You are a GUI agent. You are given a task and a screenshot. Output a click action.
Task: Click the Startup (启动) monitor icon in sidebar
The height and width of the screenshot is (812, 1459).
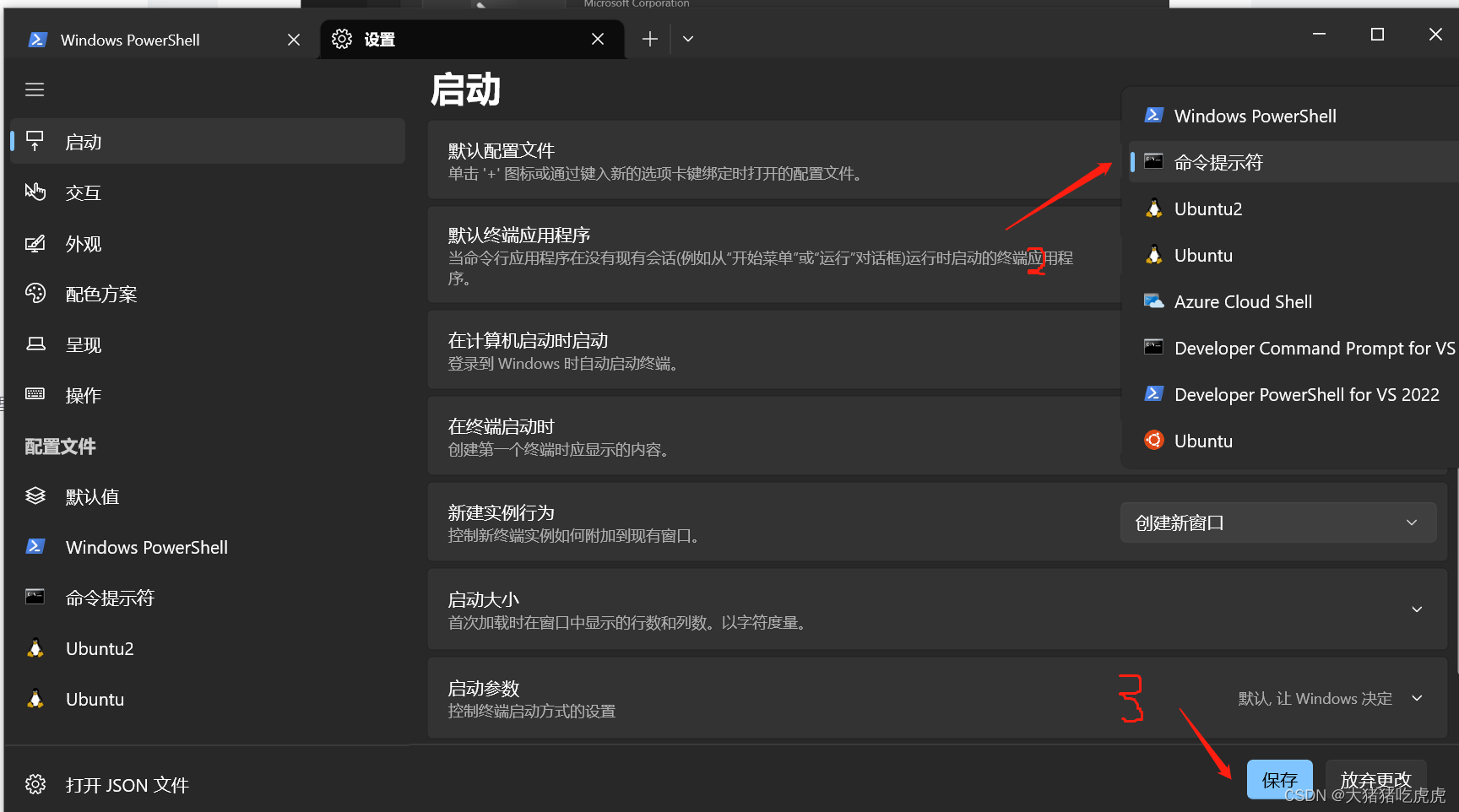coord(35,141)
